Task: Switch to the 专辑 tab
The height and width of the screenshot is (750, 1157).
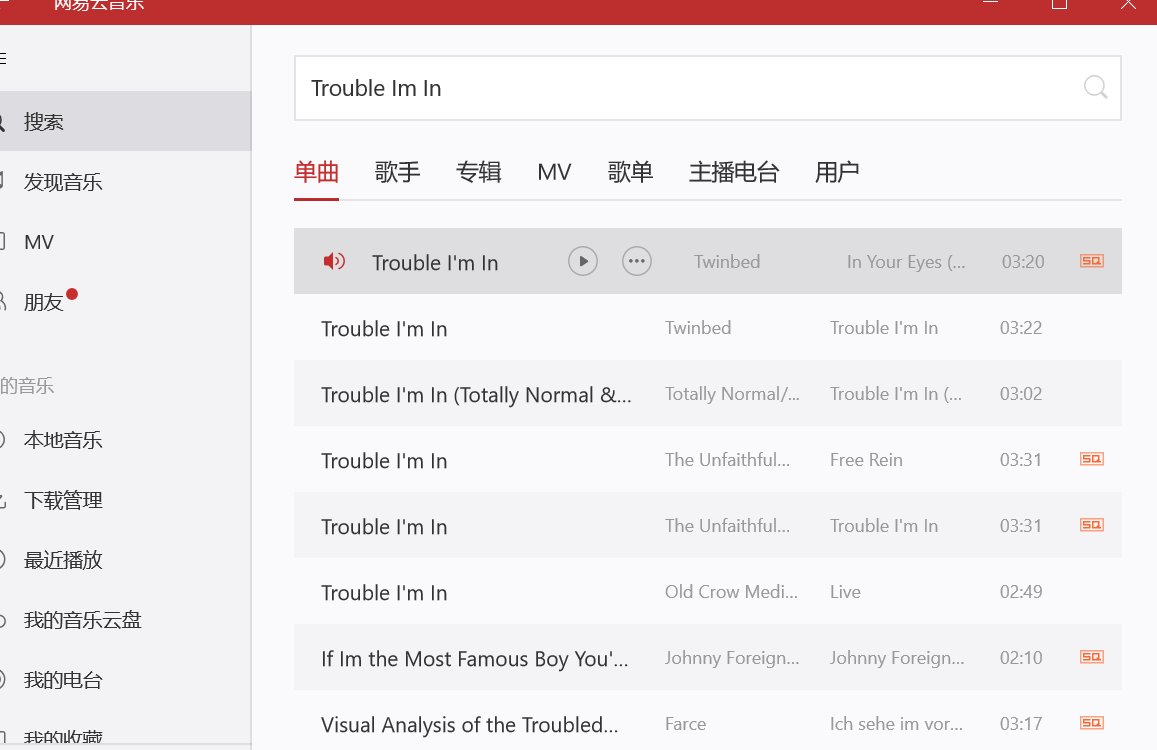Action: coord(478,172)
